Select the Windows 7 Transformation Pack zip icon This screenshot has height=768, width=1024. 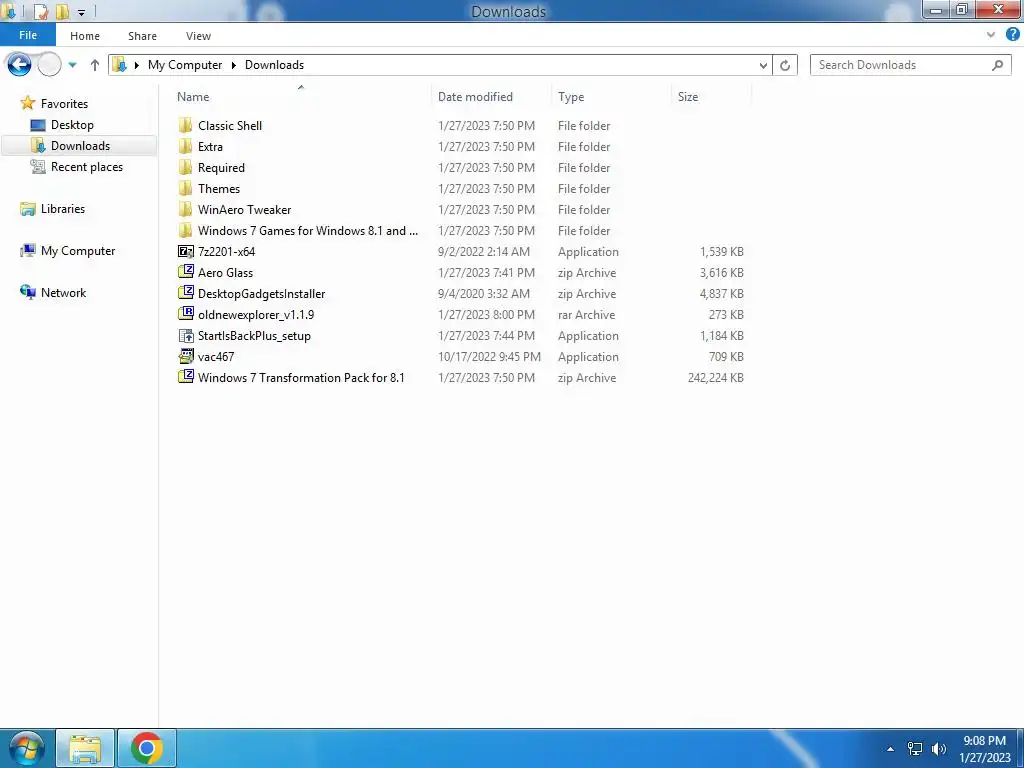[x=185, y=377]
